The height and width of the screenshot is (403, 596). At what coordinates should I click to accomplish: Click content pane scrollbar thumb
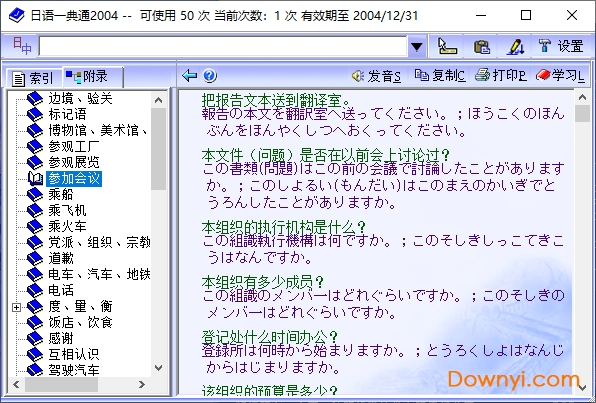tap(582, 113)
